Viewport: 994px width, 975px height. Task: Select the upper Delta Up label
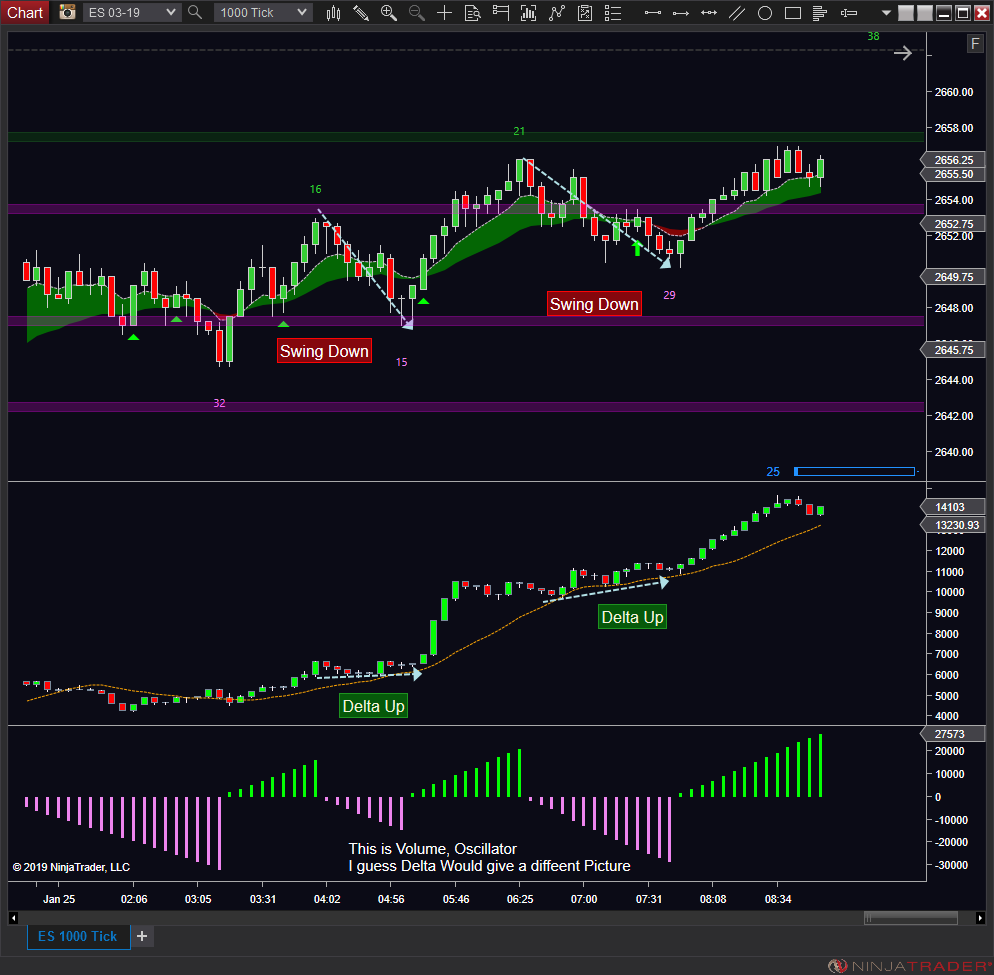(x=632, y=617)
